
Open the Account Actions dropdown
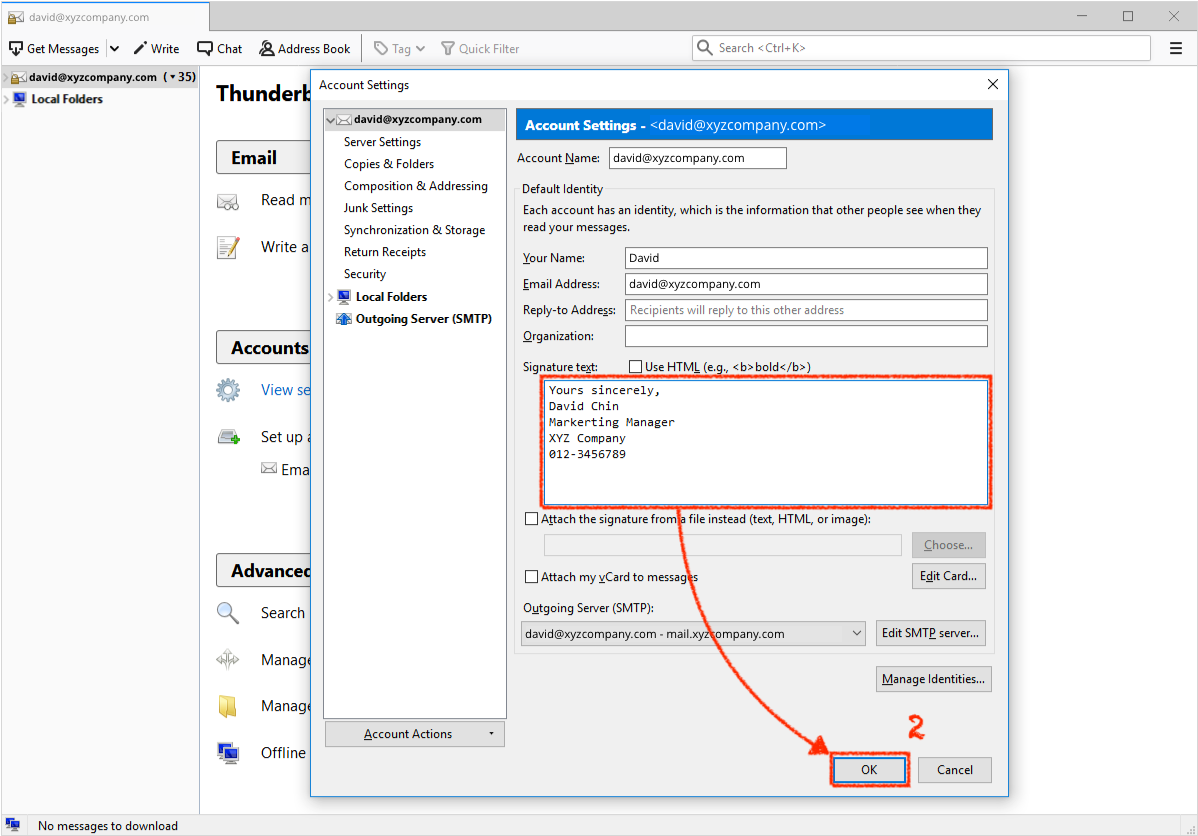pyautogui.click(x=414, y=734)
